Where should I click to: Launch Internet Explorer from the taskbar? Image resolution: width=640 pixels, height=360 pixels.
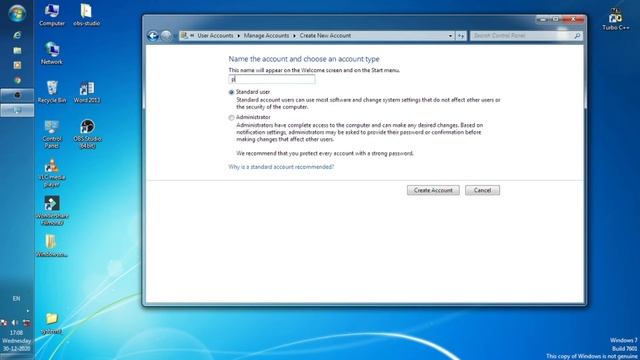(17, 35)
